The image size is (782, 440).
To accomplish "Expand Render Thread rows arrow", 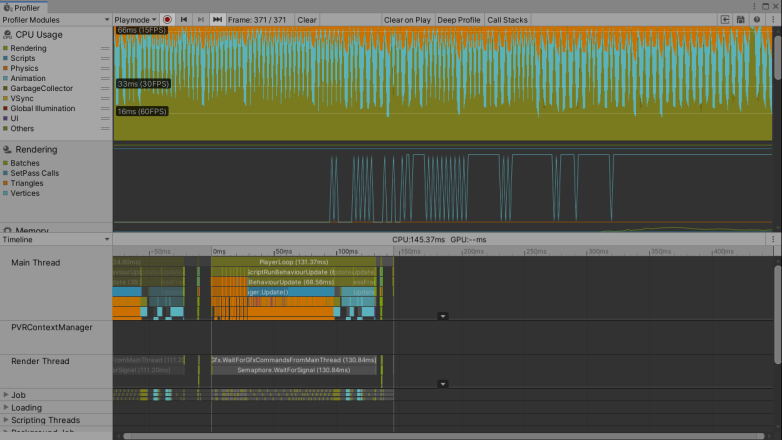I will coord(442,384).
